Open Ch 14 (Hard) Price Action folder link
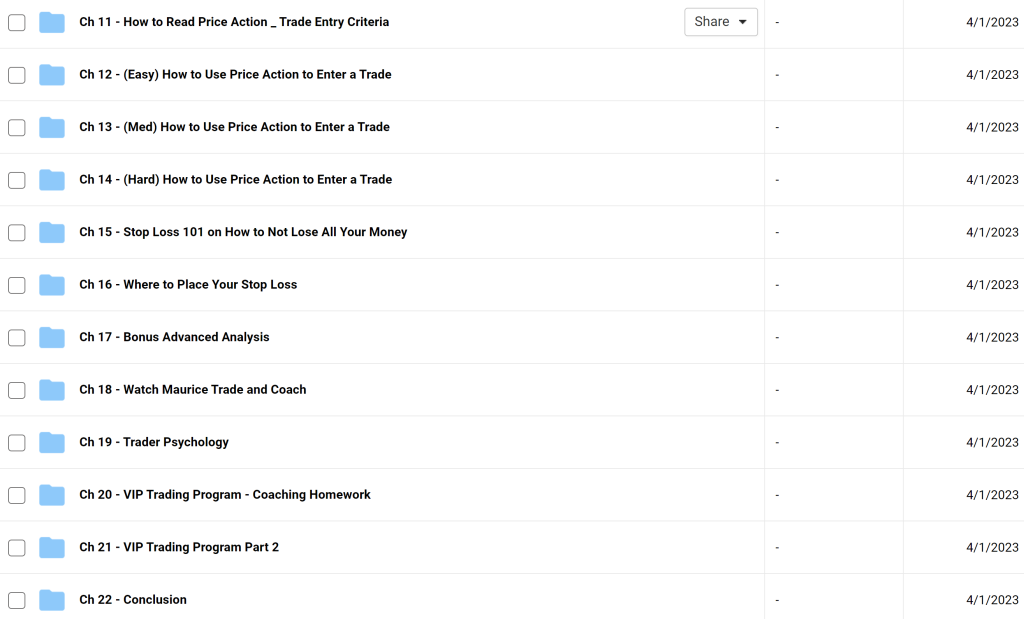 pos(235,180)
